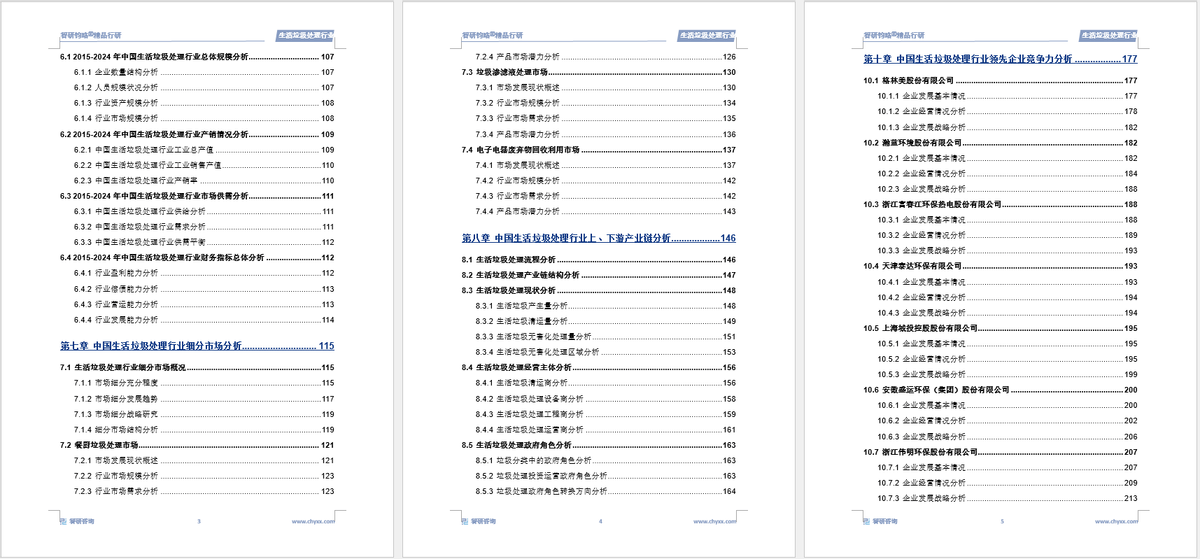Select TOC entry 6.4 行业财务指标总体分析
The width and height of the screenshot is (1200, 559).
(x=197, y=257)
